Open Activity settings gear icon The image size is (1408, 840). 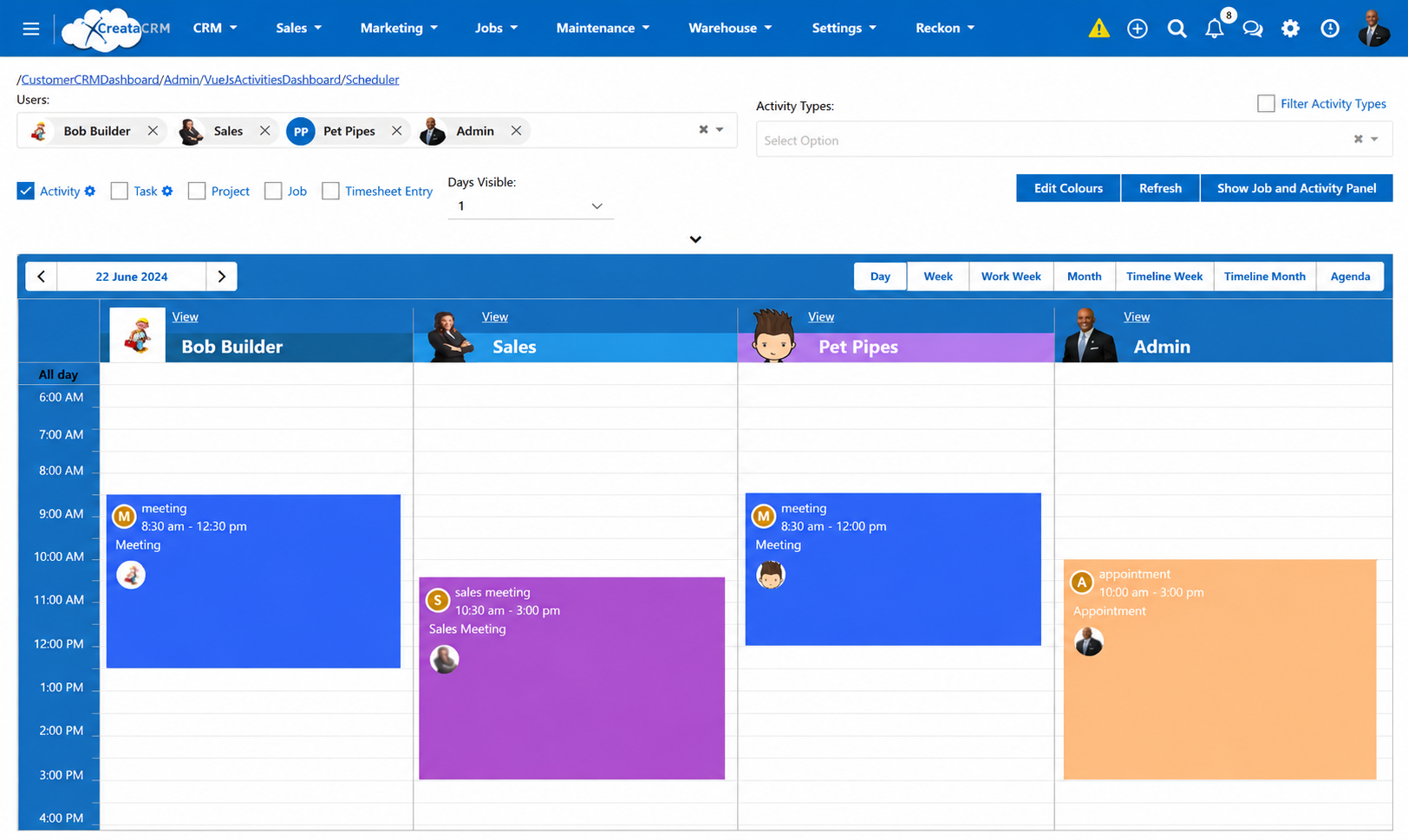point(90,191)
